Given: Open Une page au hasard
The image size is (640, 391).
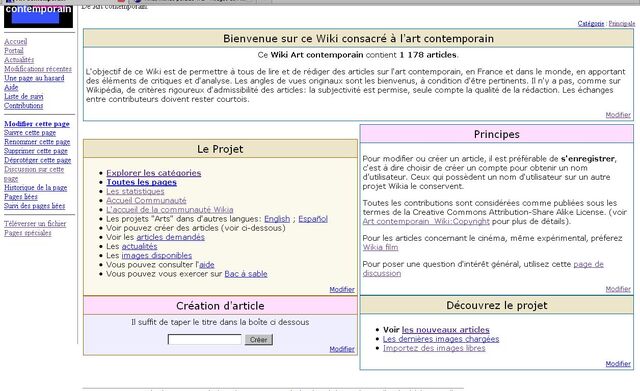Looking at the screenshot, I should (34, 78).
